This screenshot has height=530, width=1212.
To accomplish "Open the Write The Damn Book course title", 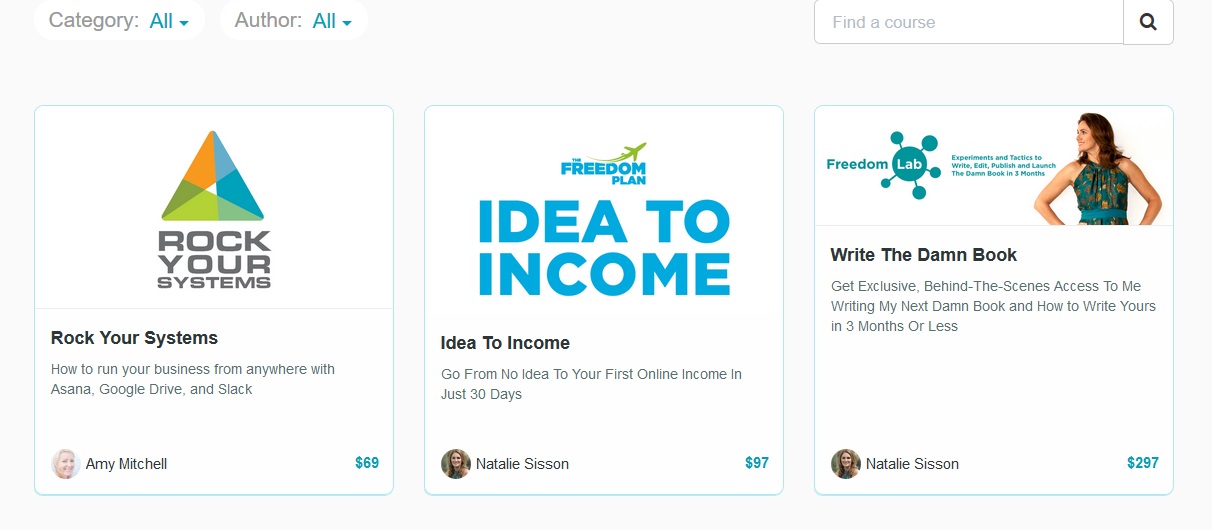I will (924, 255).
